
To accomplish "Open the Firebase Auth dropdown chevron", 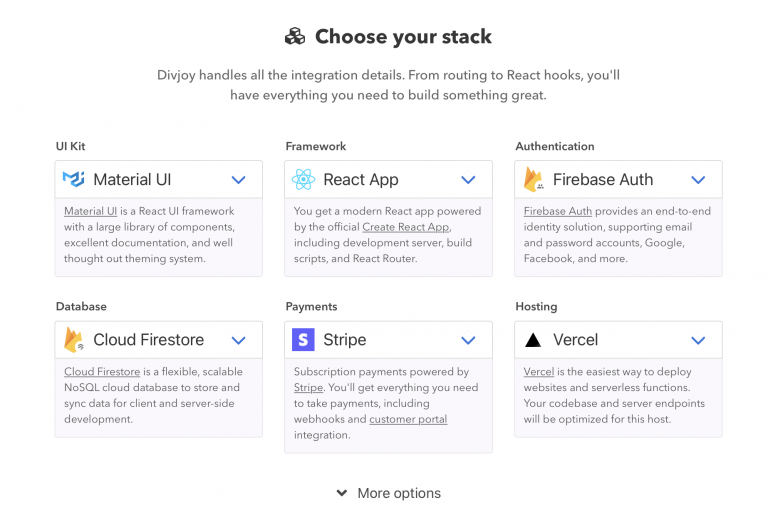I will pyautogui.click(x=698, y=180).
